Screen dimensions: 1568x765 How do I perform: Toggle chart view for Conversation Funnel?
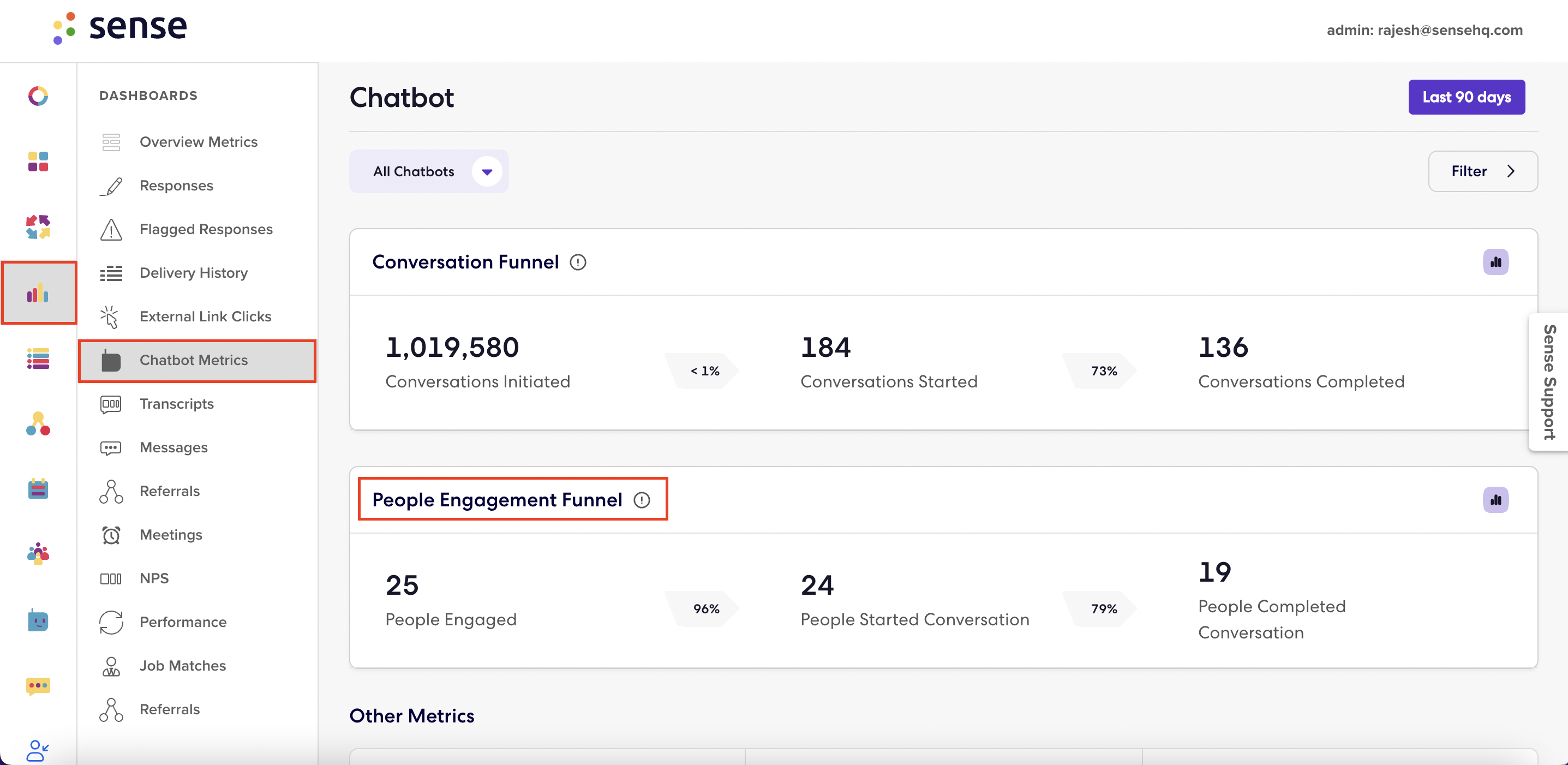coord(1495,262)
